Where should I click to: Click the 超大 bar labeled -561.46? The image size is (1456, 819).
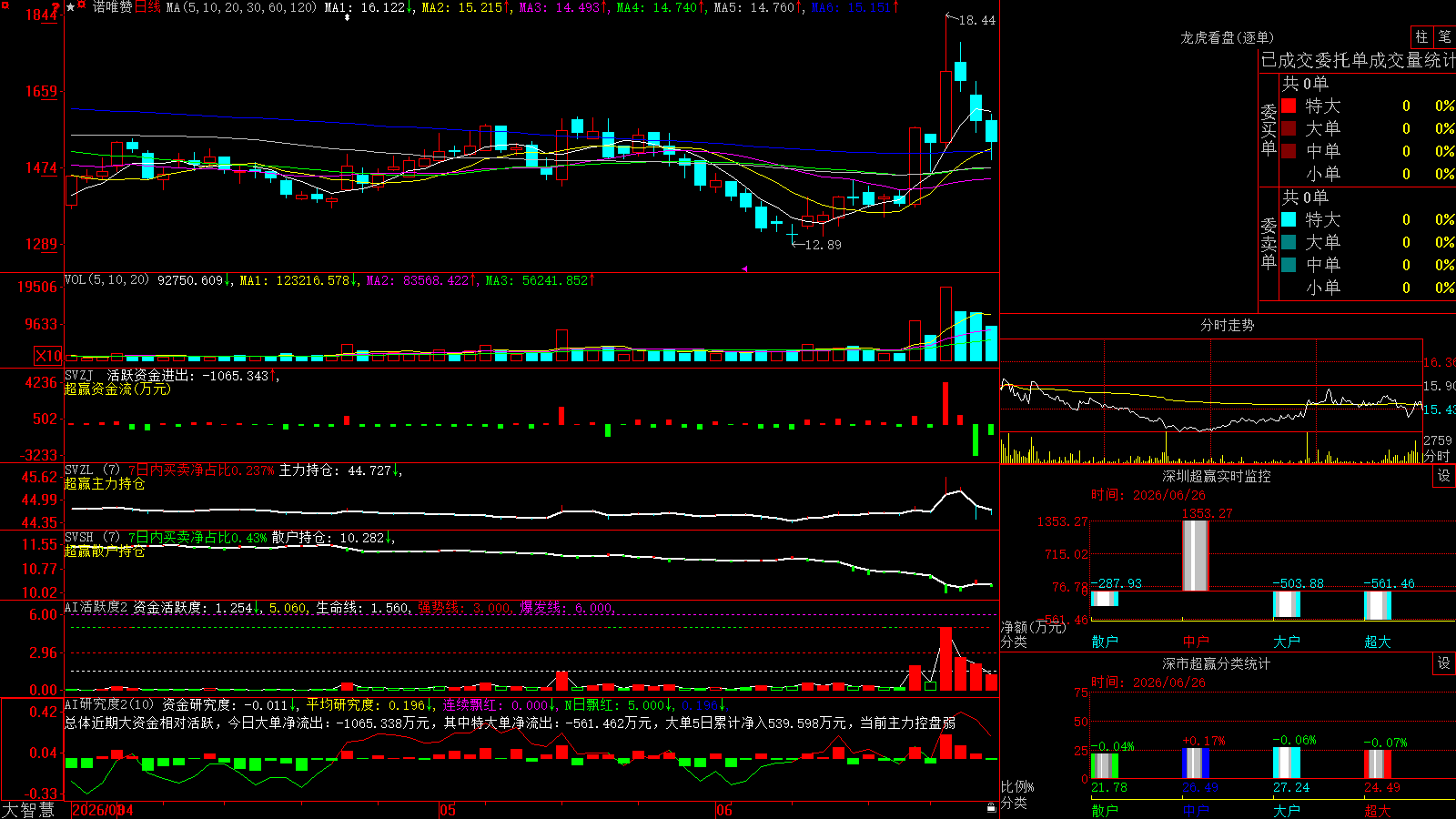tap(1378, 605)
